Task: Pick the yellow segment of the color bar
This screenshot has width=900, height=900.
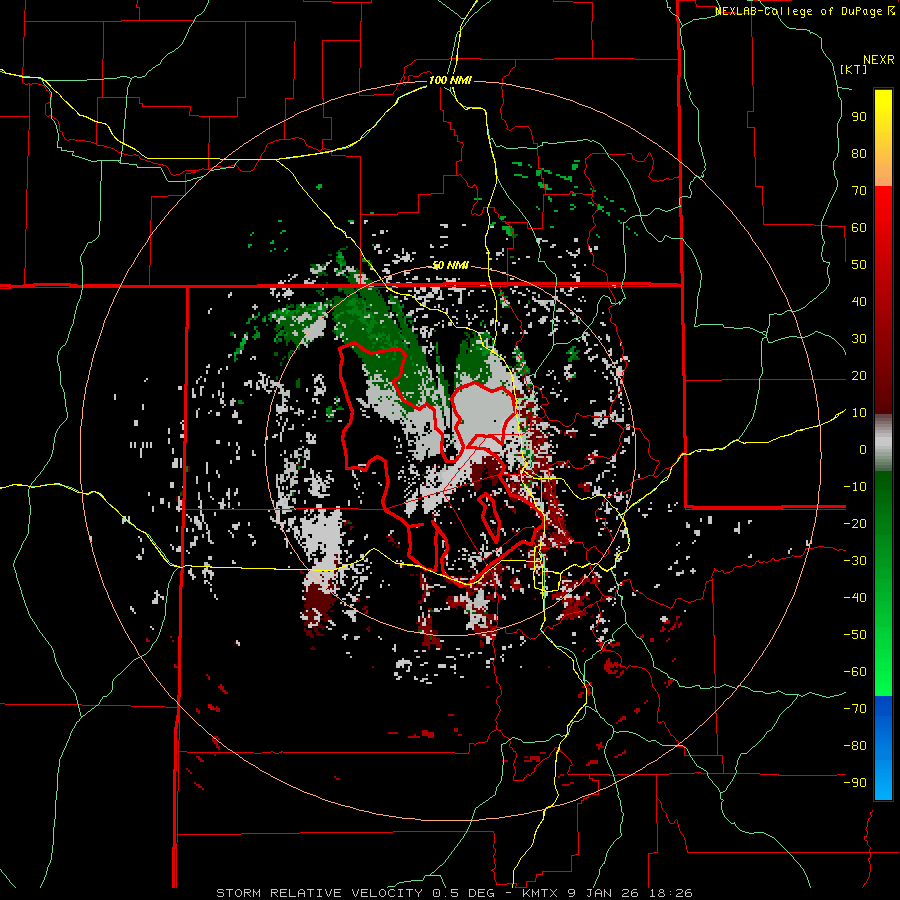Action: [883, 138]
